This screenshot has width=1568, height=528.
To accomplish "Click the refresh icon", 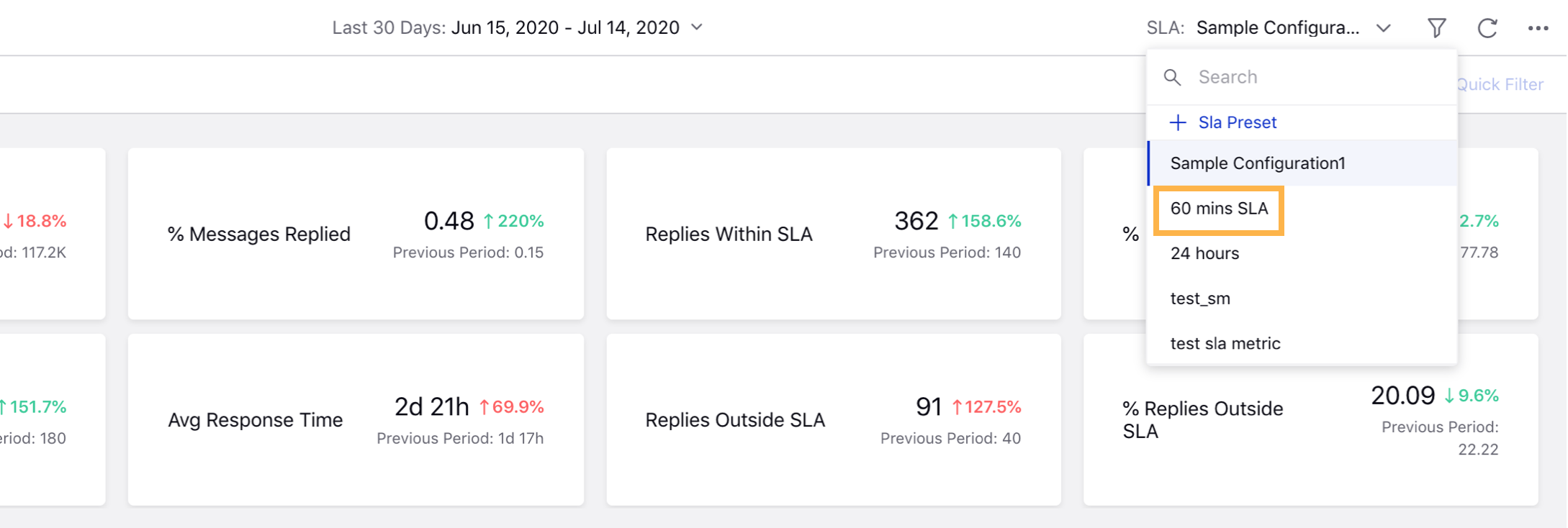I will [x=1487, y=28].
